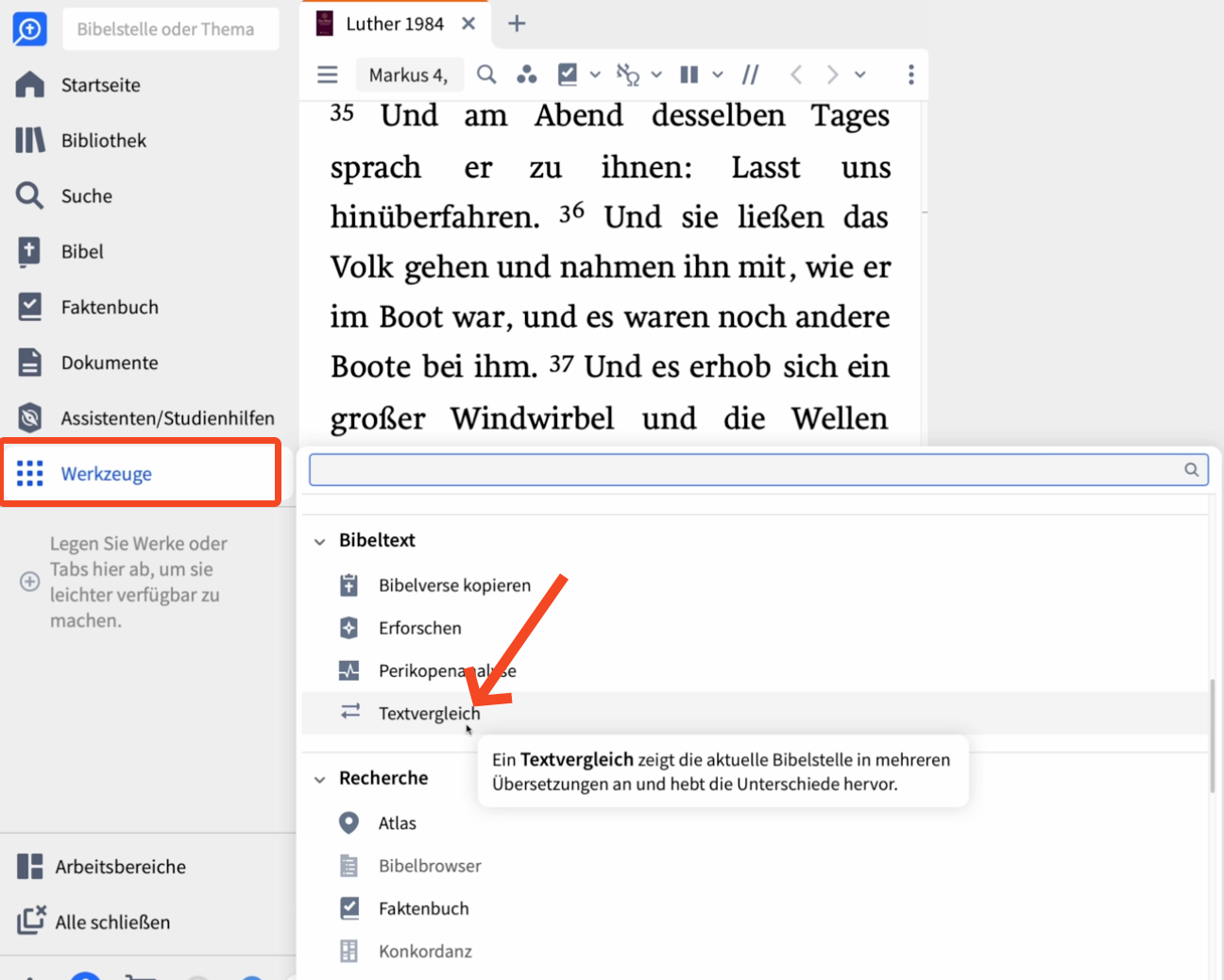Collapse the Recherche section

pos(320,778)
